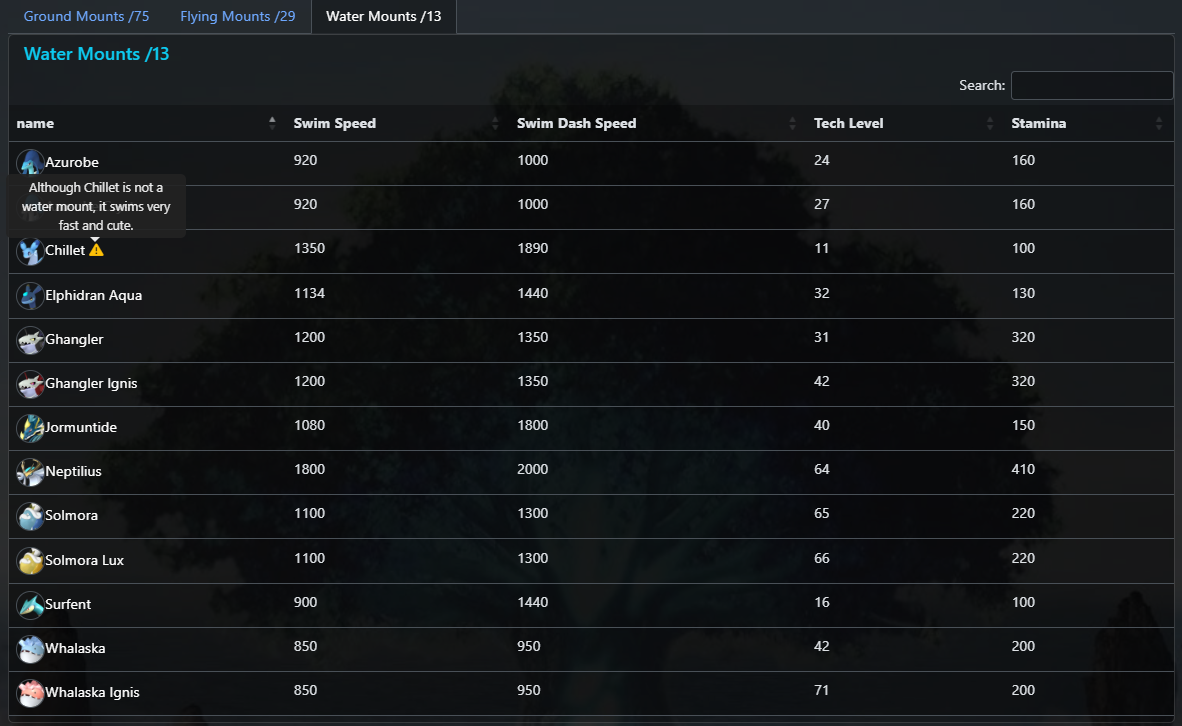Sort table by Swim Dash Speed column
This screenshot has width=1182, height=726.
[657, 124]
